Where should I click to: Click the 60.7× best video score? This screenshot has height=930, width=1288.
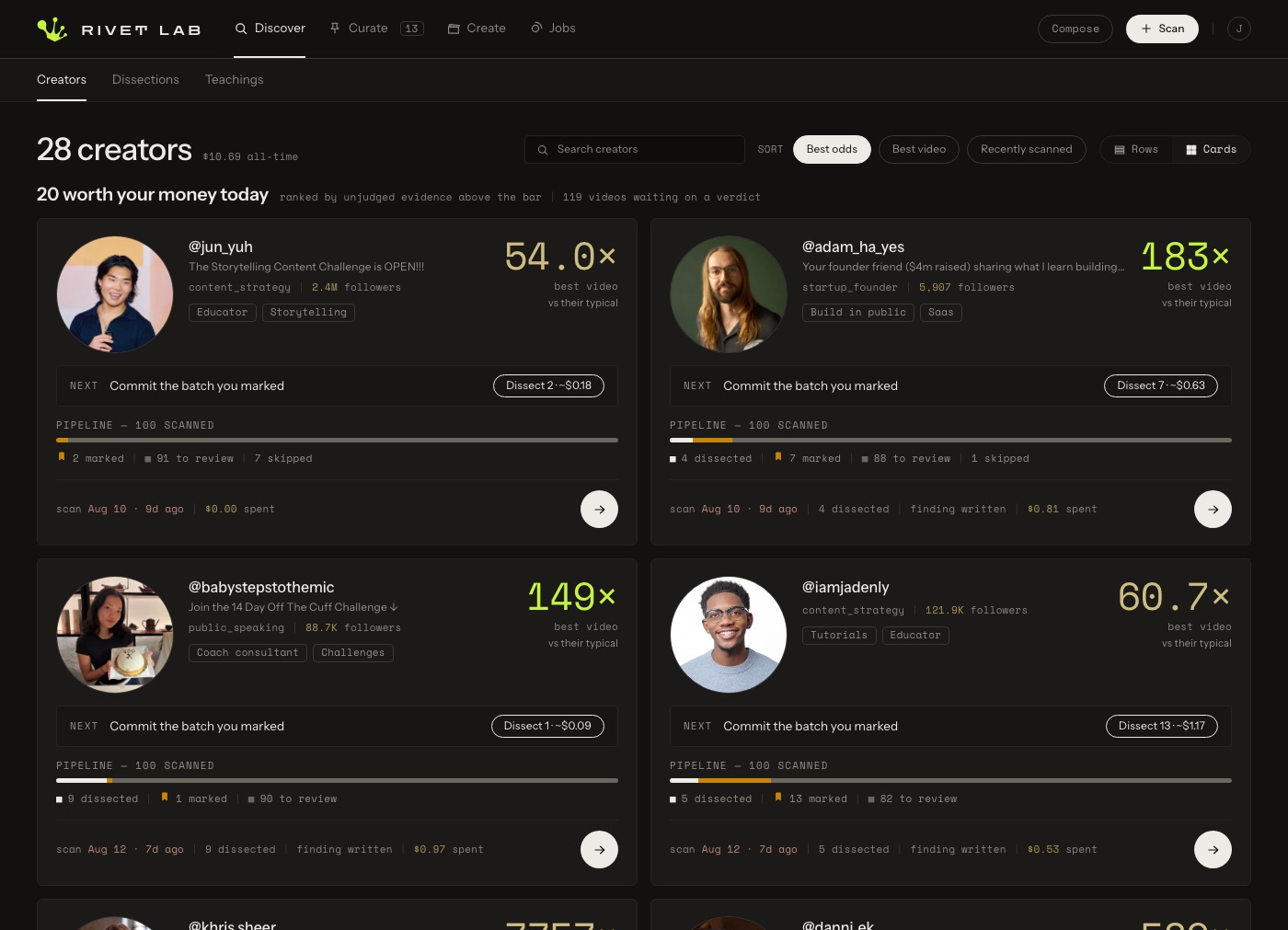click(1174, 598)
